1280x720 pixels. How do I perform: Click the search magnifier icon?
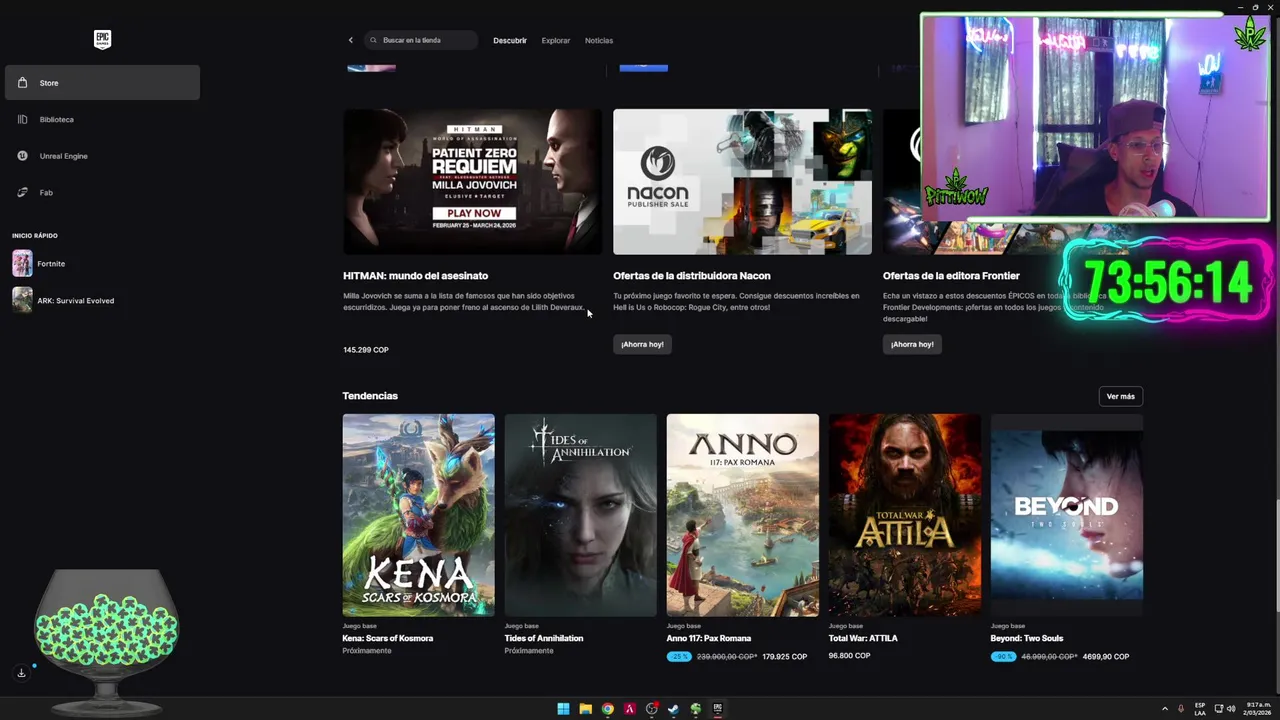(374, 40)
